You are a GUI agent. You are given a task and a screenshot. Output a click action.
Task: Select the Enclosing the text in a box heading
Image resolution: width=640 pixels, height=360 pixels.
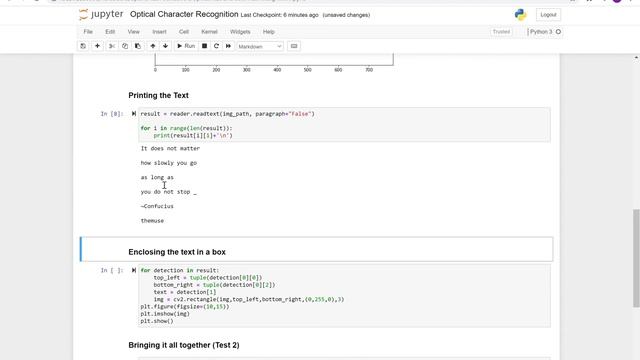177,252
